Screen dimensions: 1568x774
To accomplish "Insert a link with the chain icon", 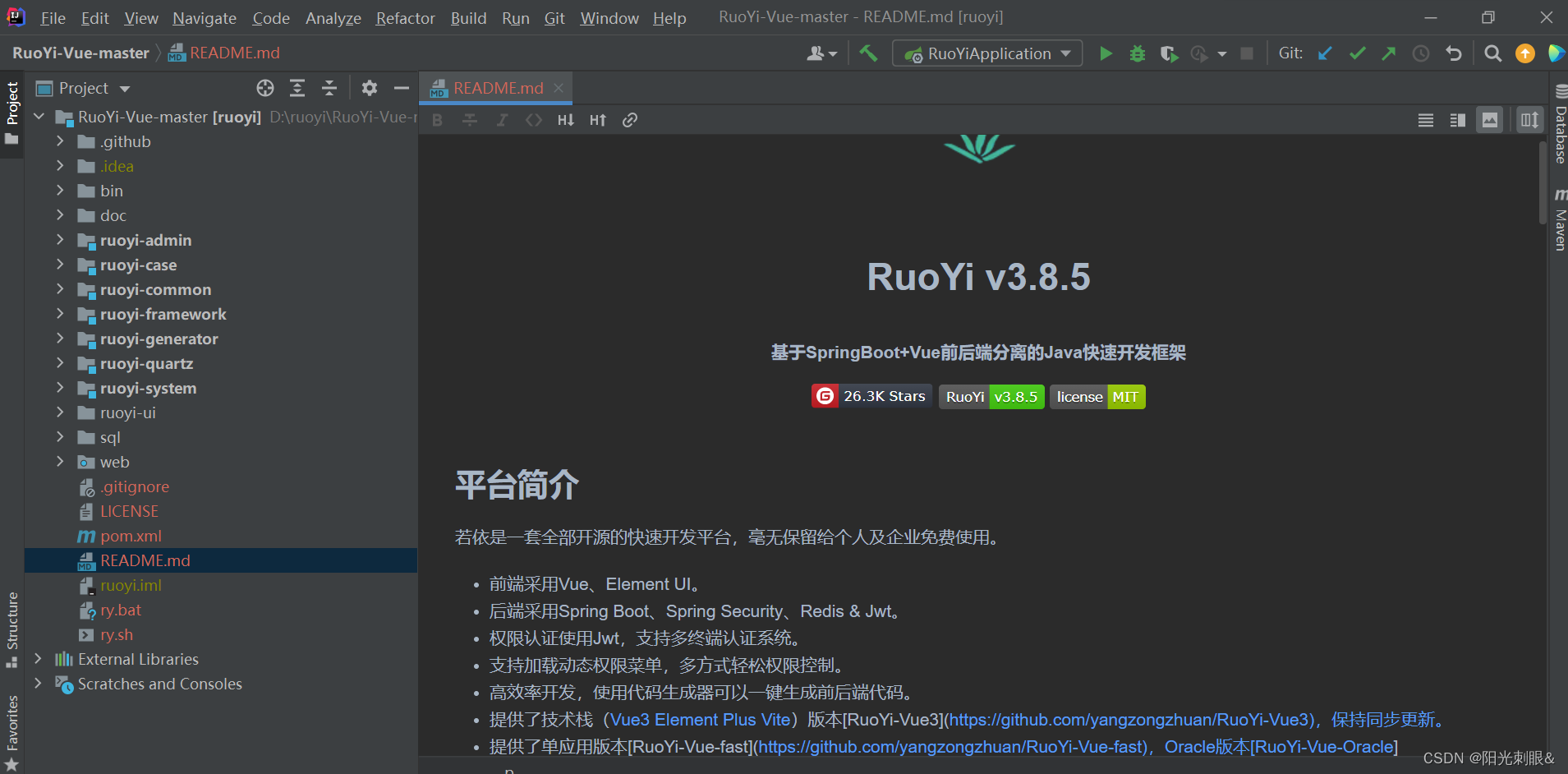I will (x=630, y=120).
